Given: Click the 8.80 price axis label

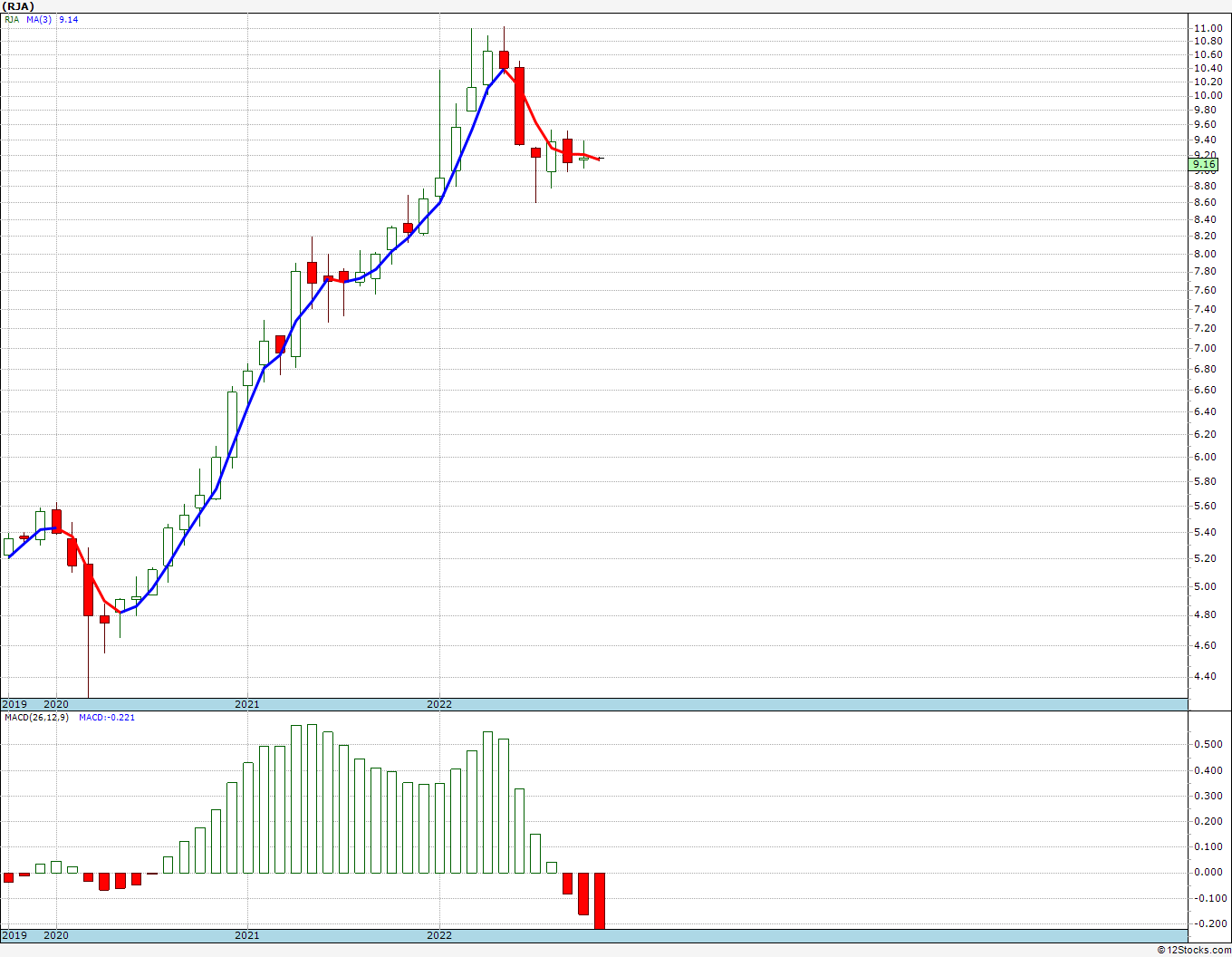Looking at the screenshot, I should [1206, 187].
